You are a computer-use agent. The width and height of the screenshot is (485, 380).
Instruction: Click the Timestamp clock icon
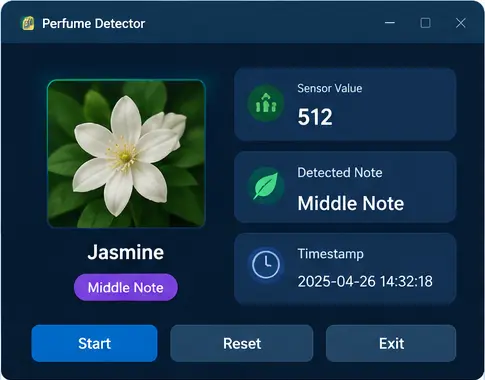pyautogui.click(x=266, y=264)
